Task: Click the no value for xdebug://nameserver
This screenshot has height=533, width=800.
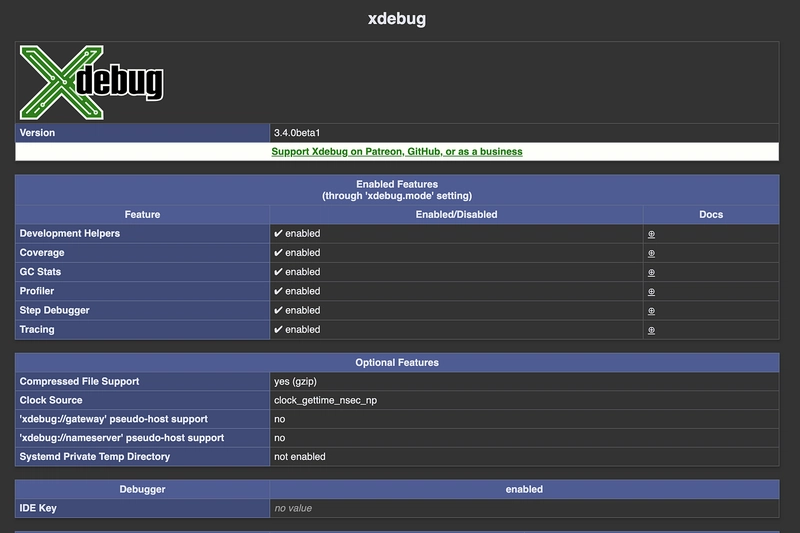Action: point(280,438)
